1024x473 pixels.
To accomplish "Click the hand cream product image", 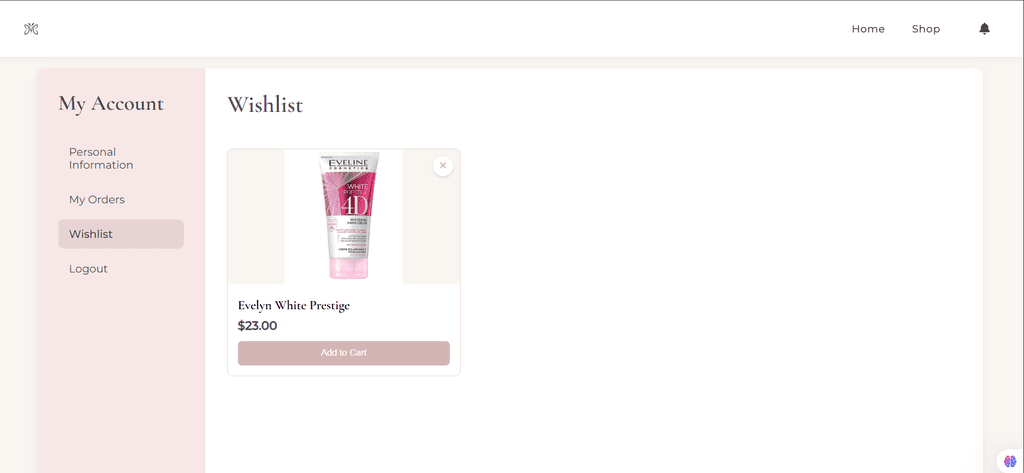I will click(x=344, y=216).
